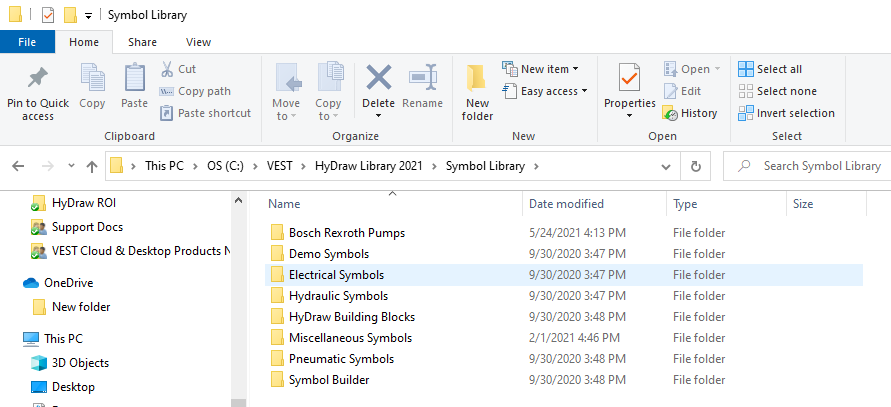Image resolution: width=891 pixels, height=407 pixels.
Task: Select Copy path command
Action: click(195, 91)
